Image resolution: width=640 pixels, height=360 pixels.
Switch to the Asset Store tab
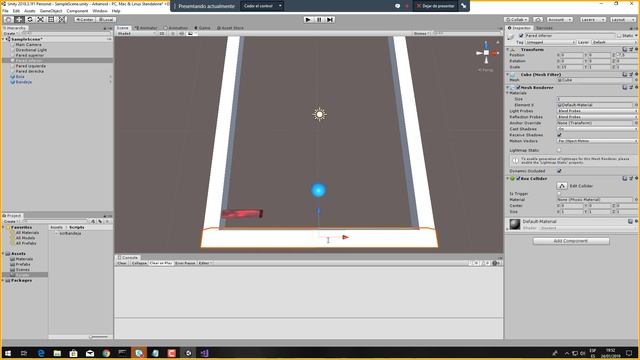[x=231, y=28]
